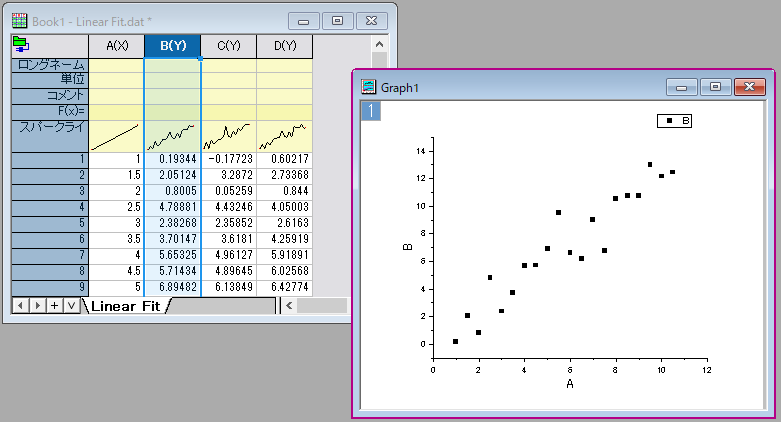781x422 pixels.
Task: Click the Graph1 title bar text
Action: click(400, 88)
